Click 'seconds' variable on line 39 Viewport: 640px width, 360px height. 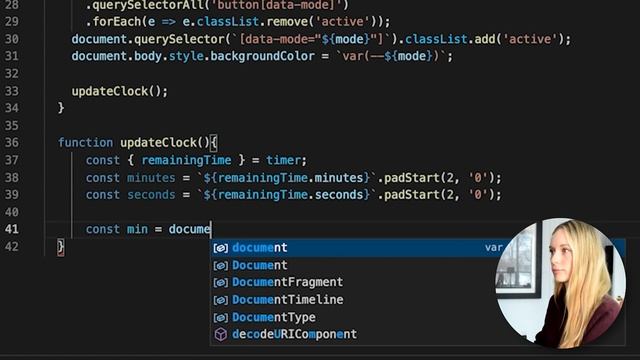151,195
